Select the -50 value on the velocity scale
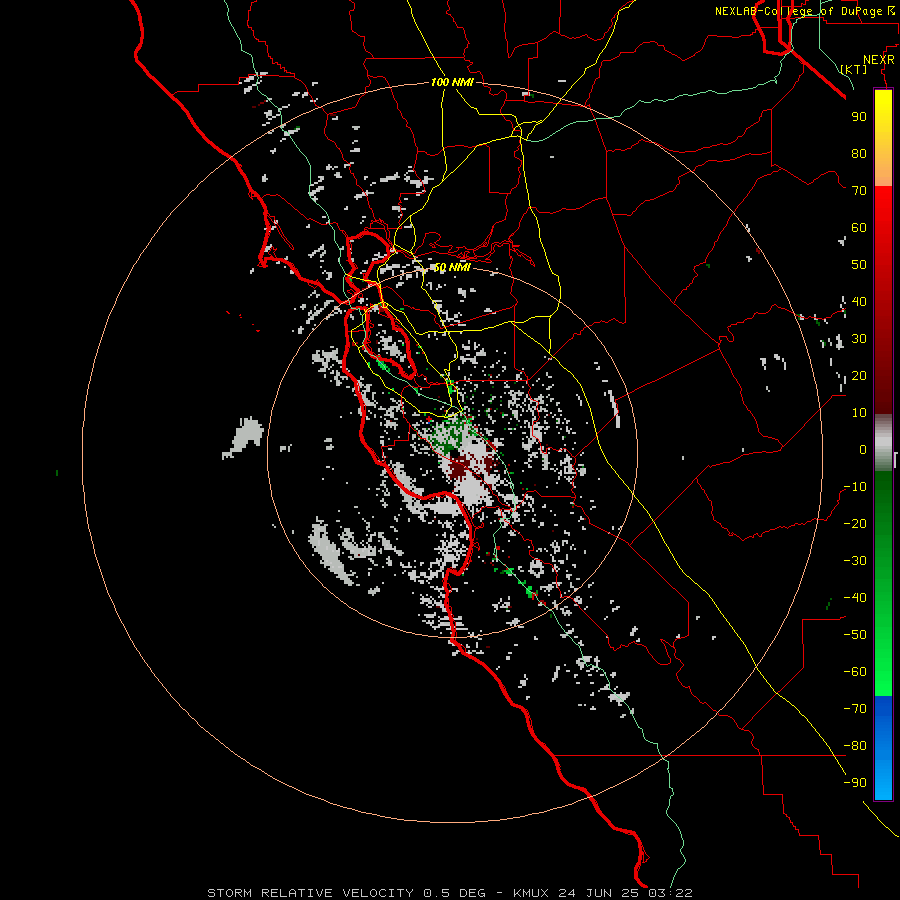 (x=855, y=635)
